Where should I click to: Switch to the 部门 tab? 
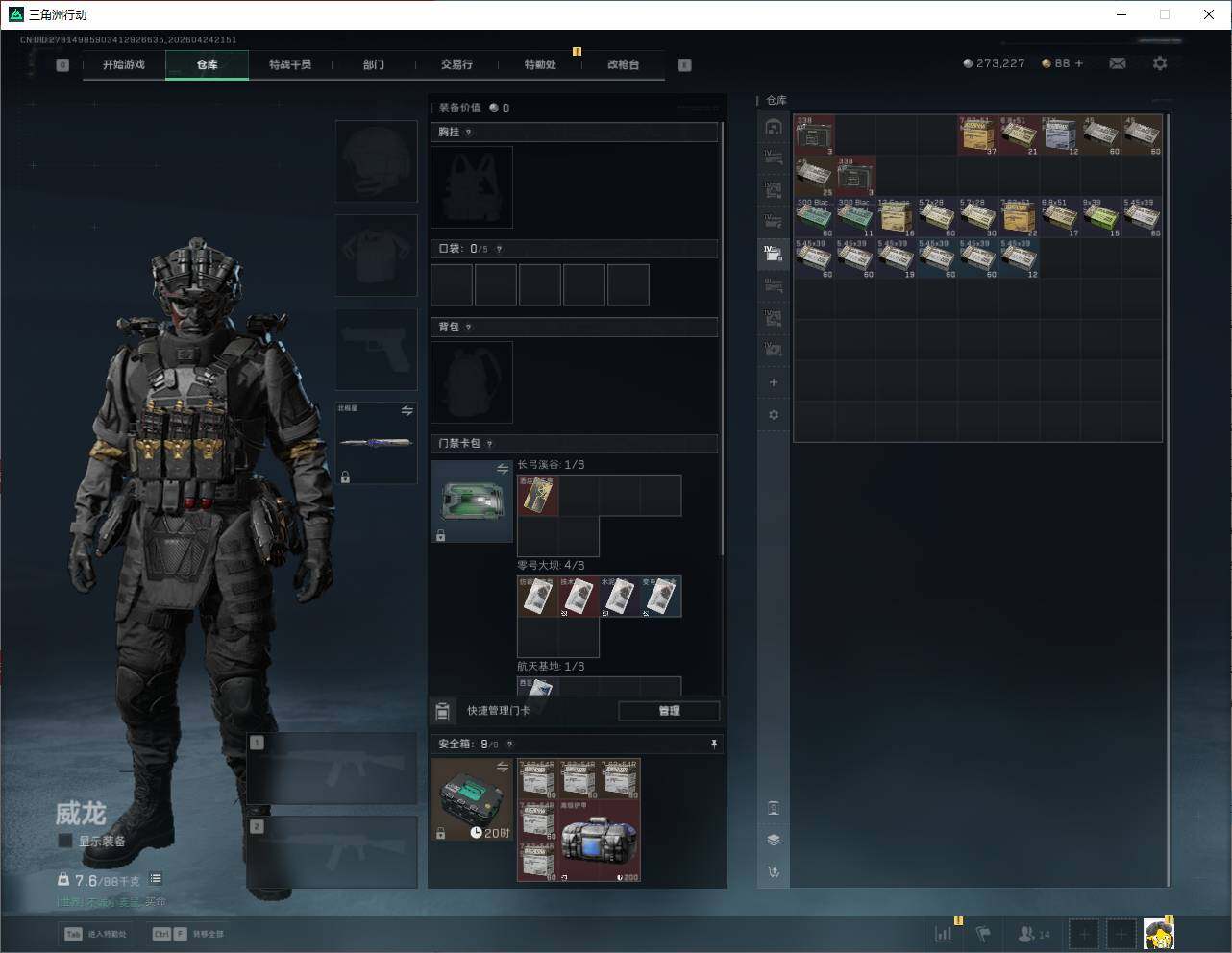click(x=374, y=64)
